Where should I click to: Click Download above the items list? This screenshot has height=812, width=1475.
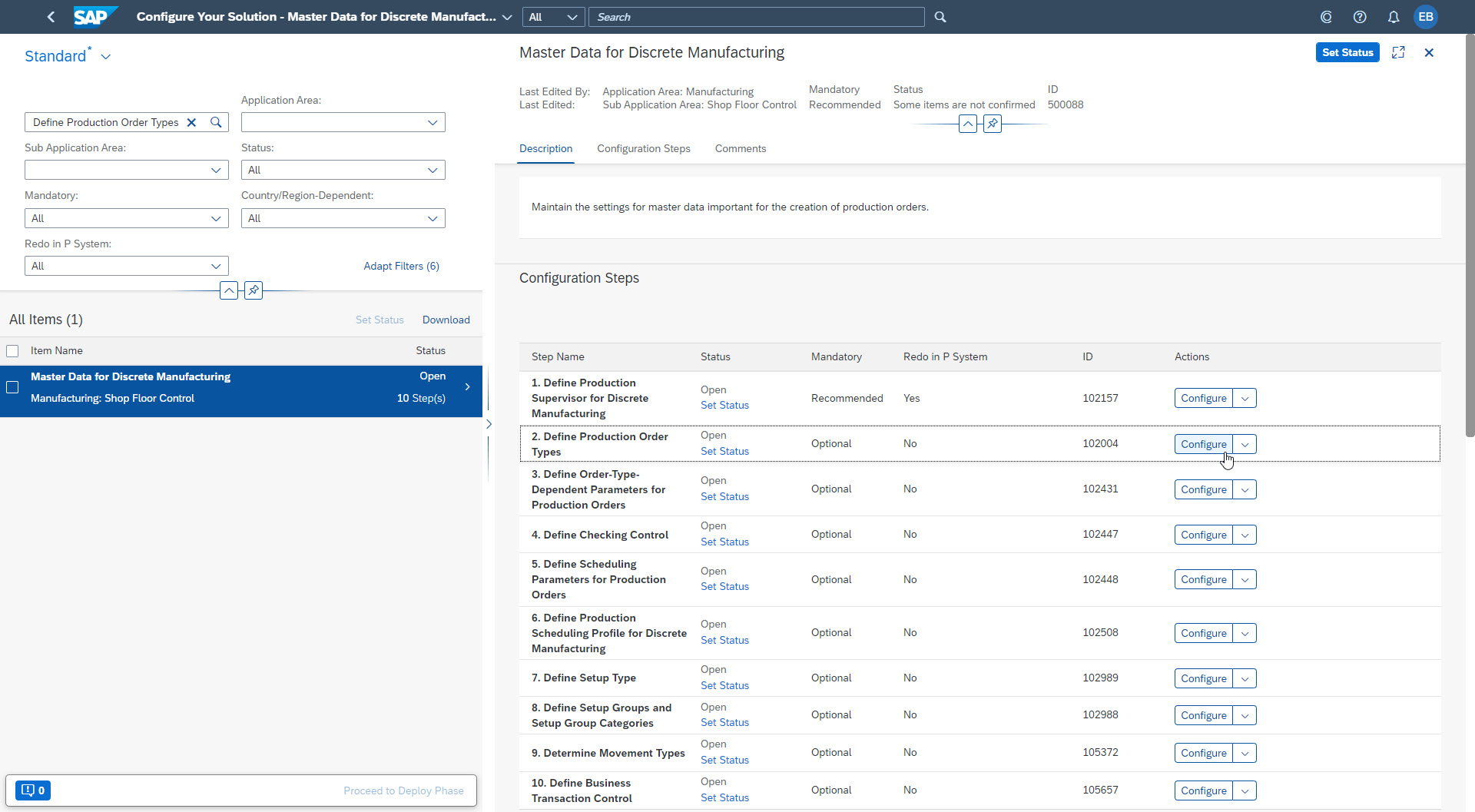(446, 320)
